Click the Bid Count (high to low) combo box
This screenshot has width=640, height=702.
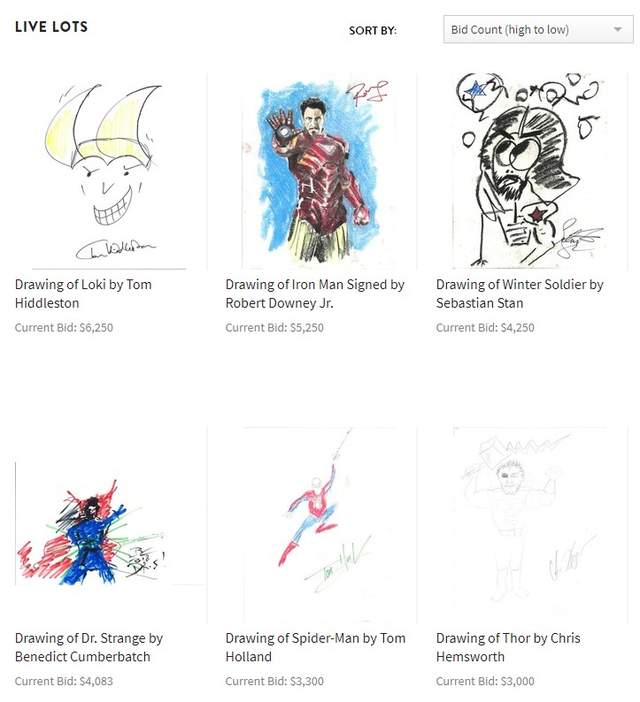pos(538,30)
